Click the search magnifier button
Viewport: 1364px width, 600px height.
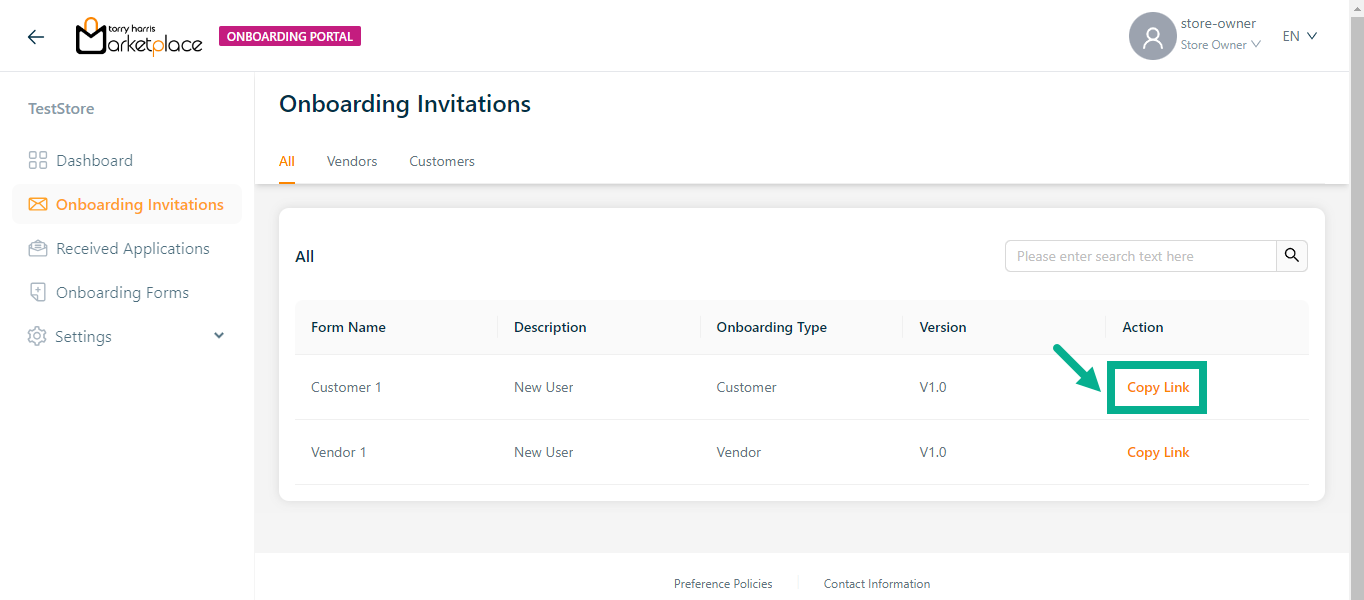pyautogui.click(x=1292, y=256)
